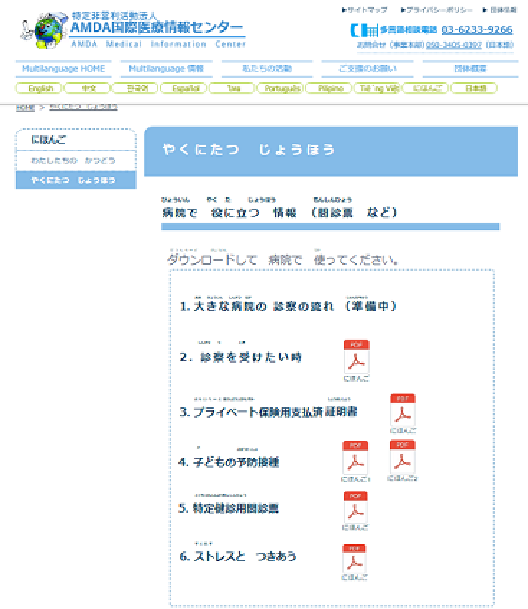Open the PDF for ストレスと つきあう
This screenshot has width=528, height=609.
(x=354, y=560)
